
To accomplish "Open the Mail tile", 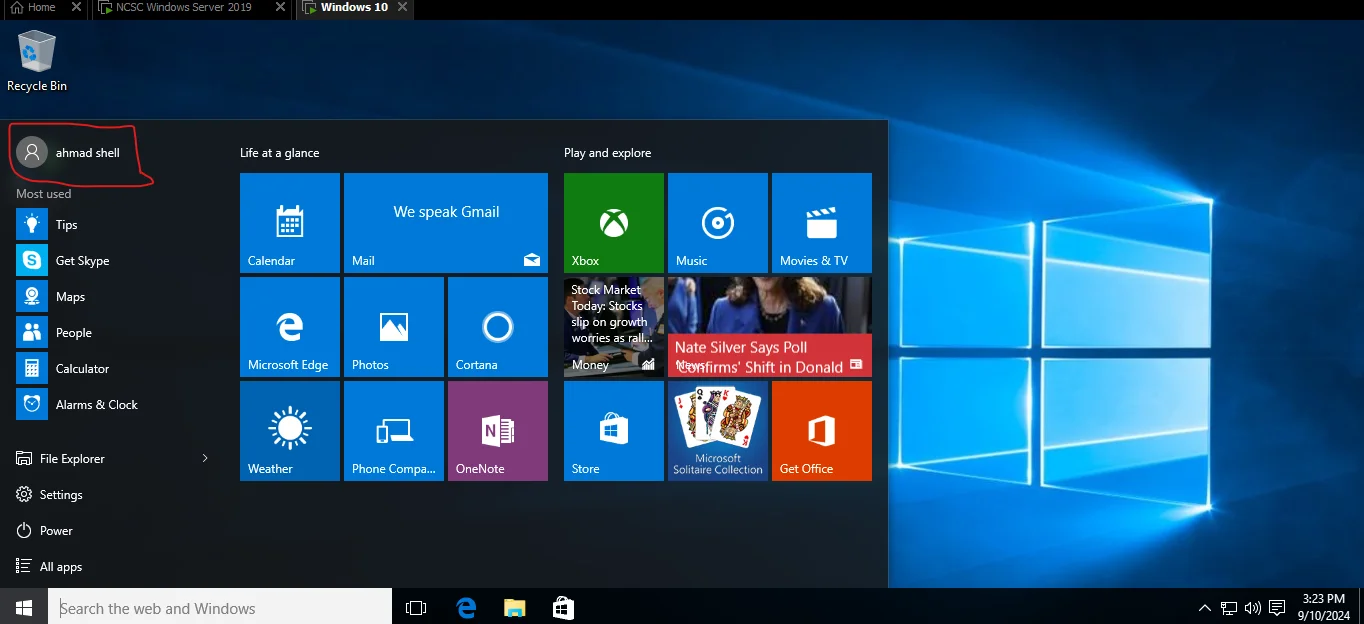I will [x=446, y=223].
